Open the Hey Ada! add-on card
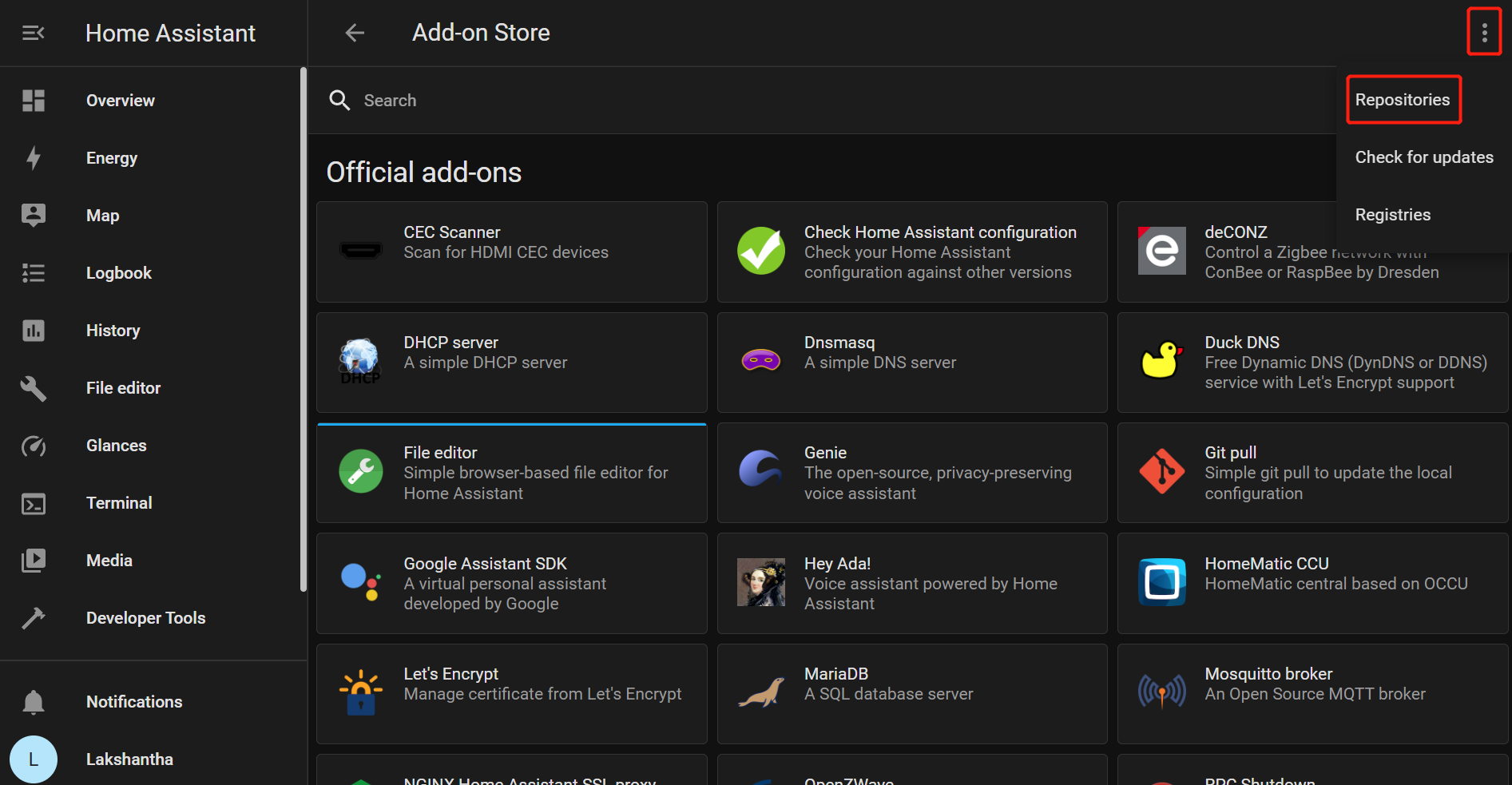 [912, 583]
